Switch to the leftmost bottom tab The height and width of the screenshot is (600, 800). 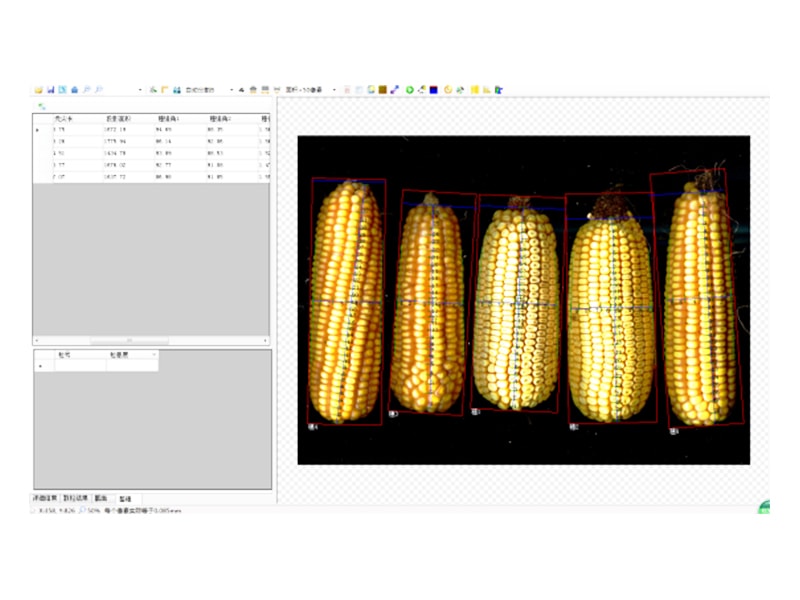tap(46, 497)
